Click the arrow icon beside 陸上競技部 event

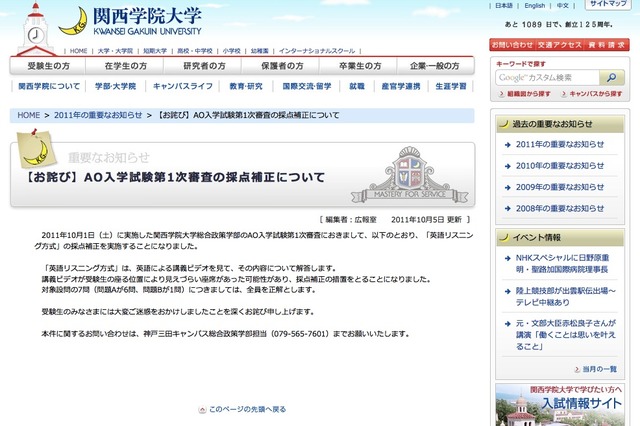coord(508,291)
